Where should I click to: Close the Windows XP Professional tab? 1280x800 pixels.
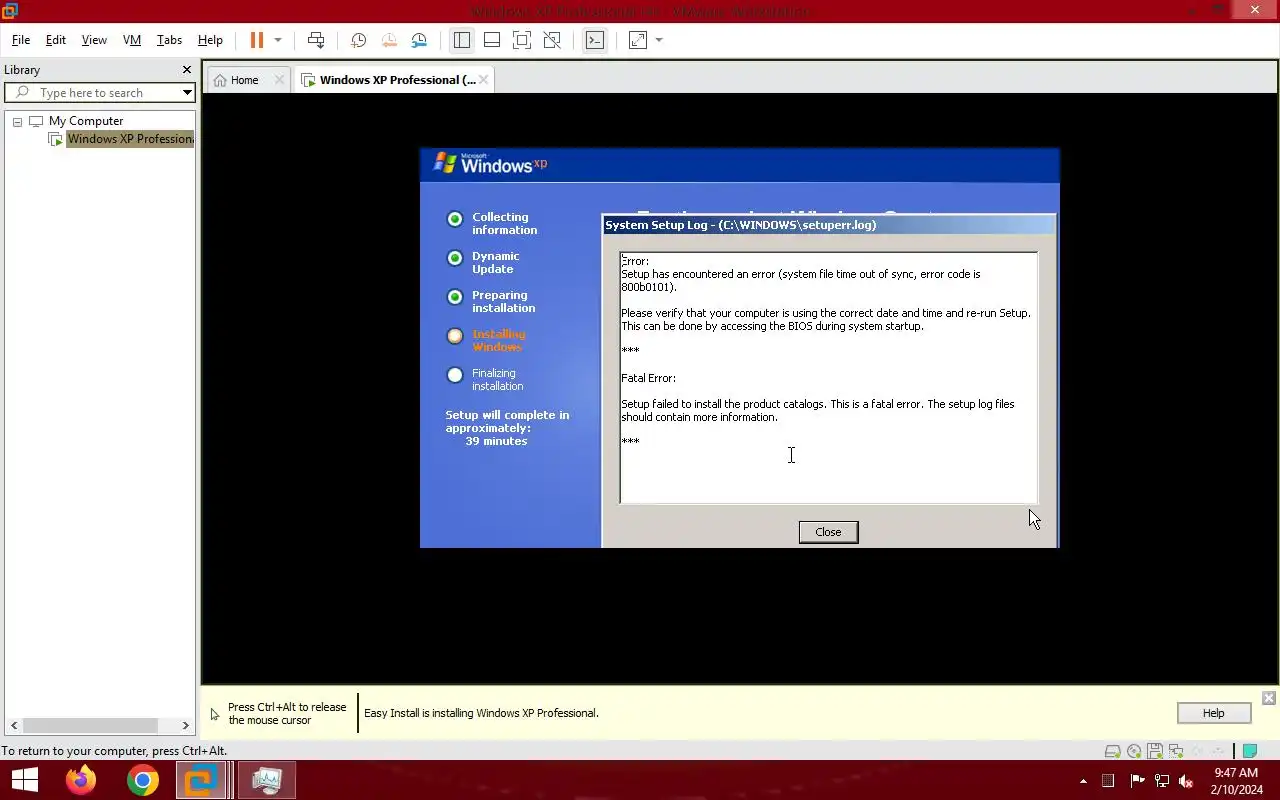coord(483,80)
